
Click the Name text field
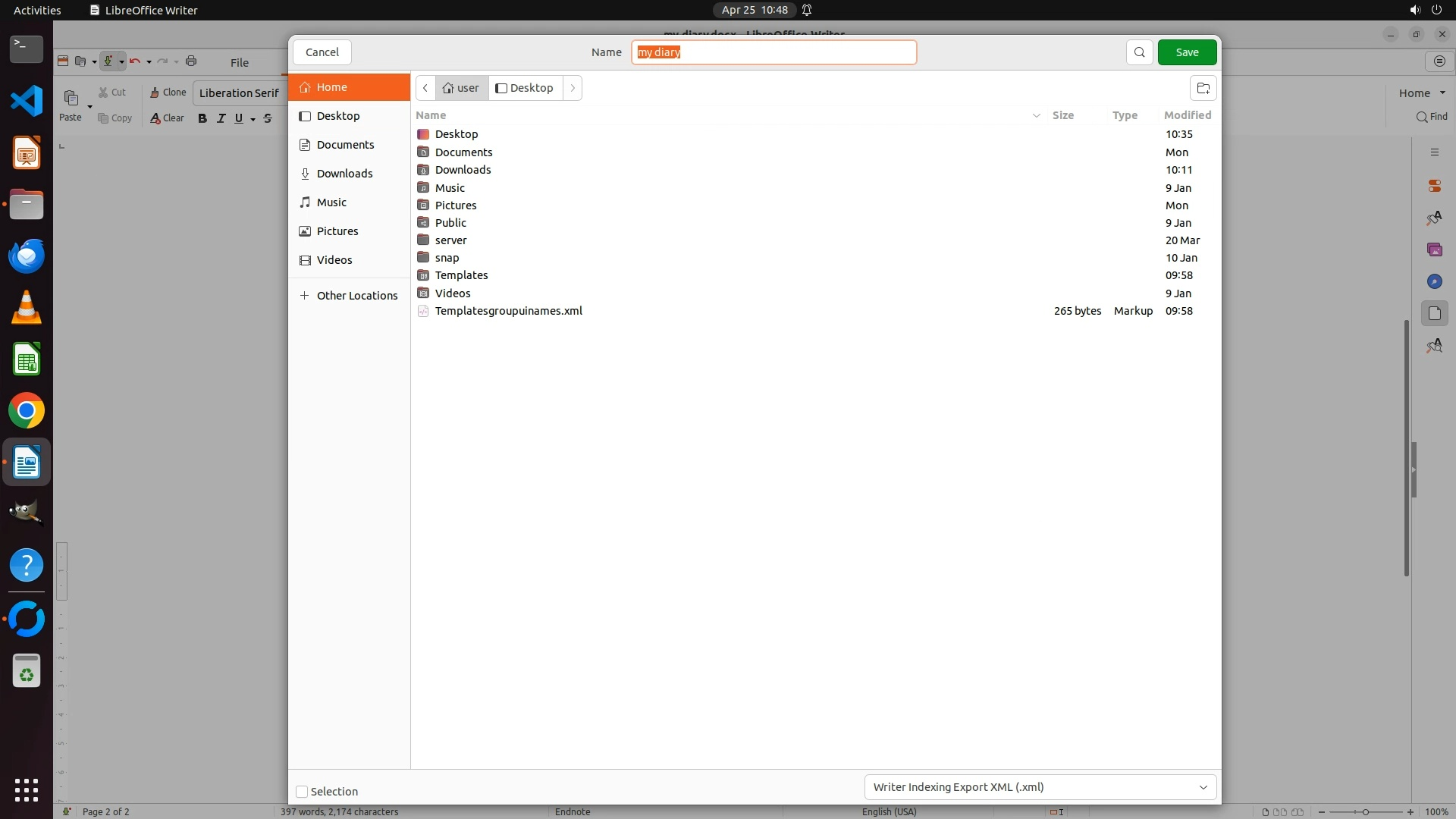(773, 52)
